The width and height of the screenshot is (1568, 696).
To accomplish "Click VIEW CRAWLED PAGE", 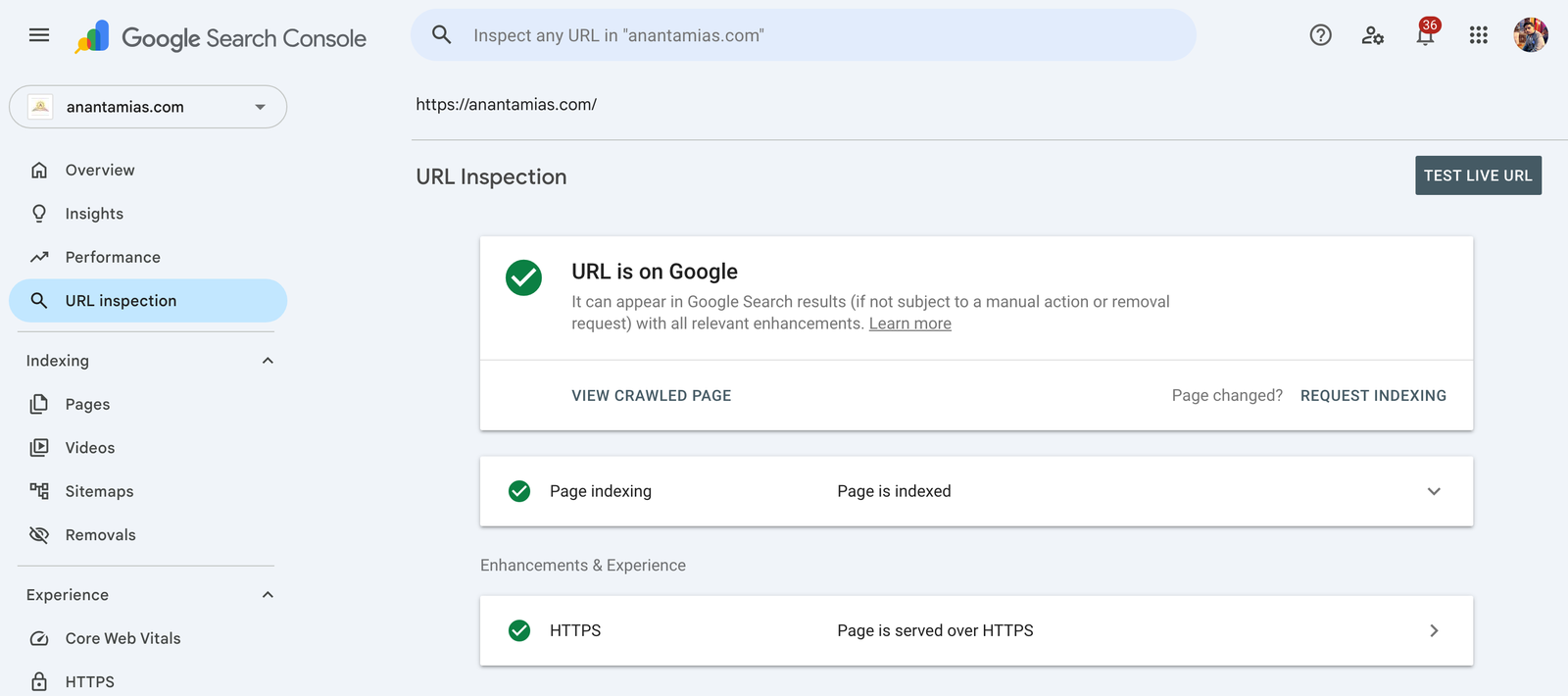I will 652,396.
